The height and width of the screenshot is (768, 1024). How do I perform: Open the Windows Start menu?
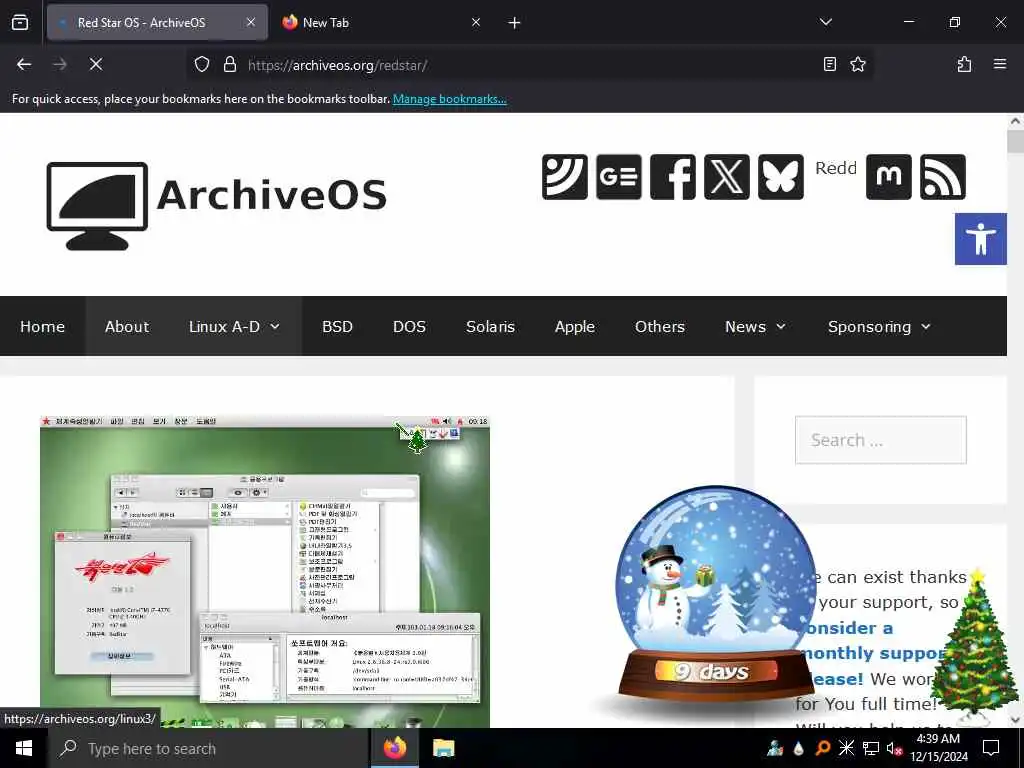24,748
